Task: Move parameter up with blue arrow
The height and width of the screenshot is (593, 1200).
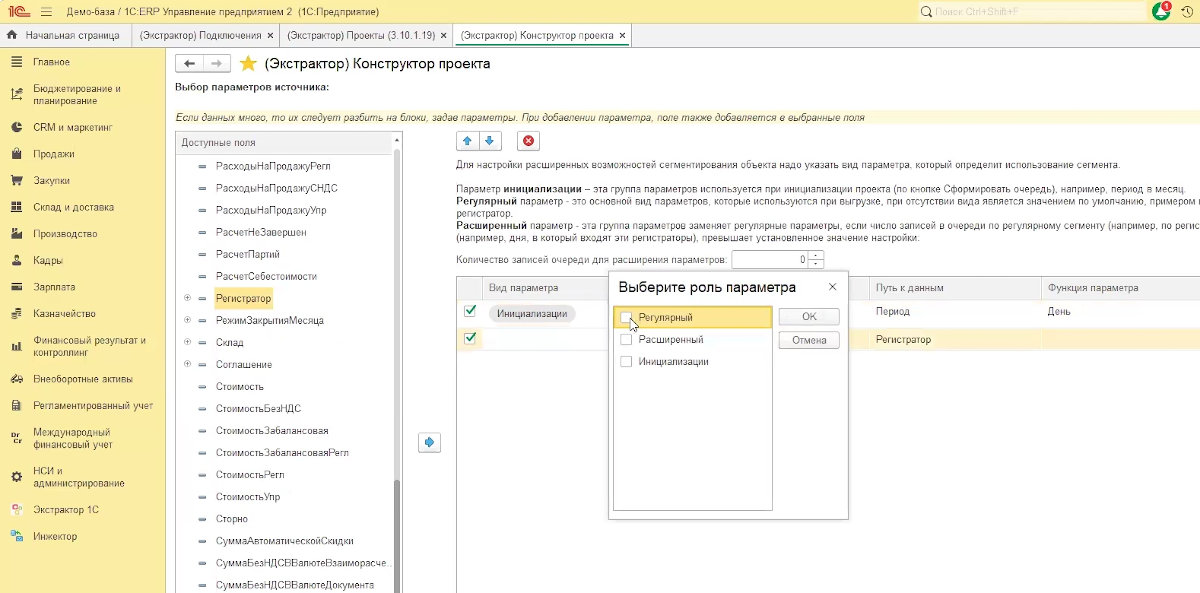Action: [x=467, y=141]
